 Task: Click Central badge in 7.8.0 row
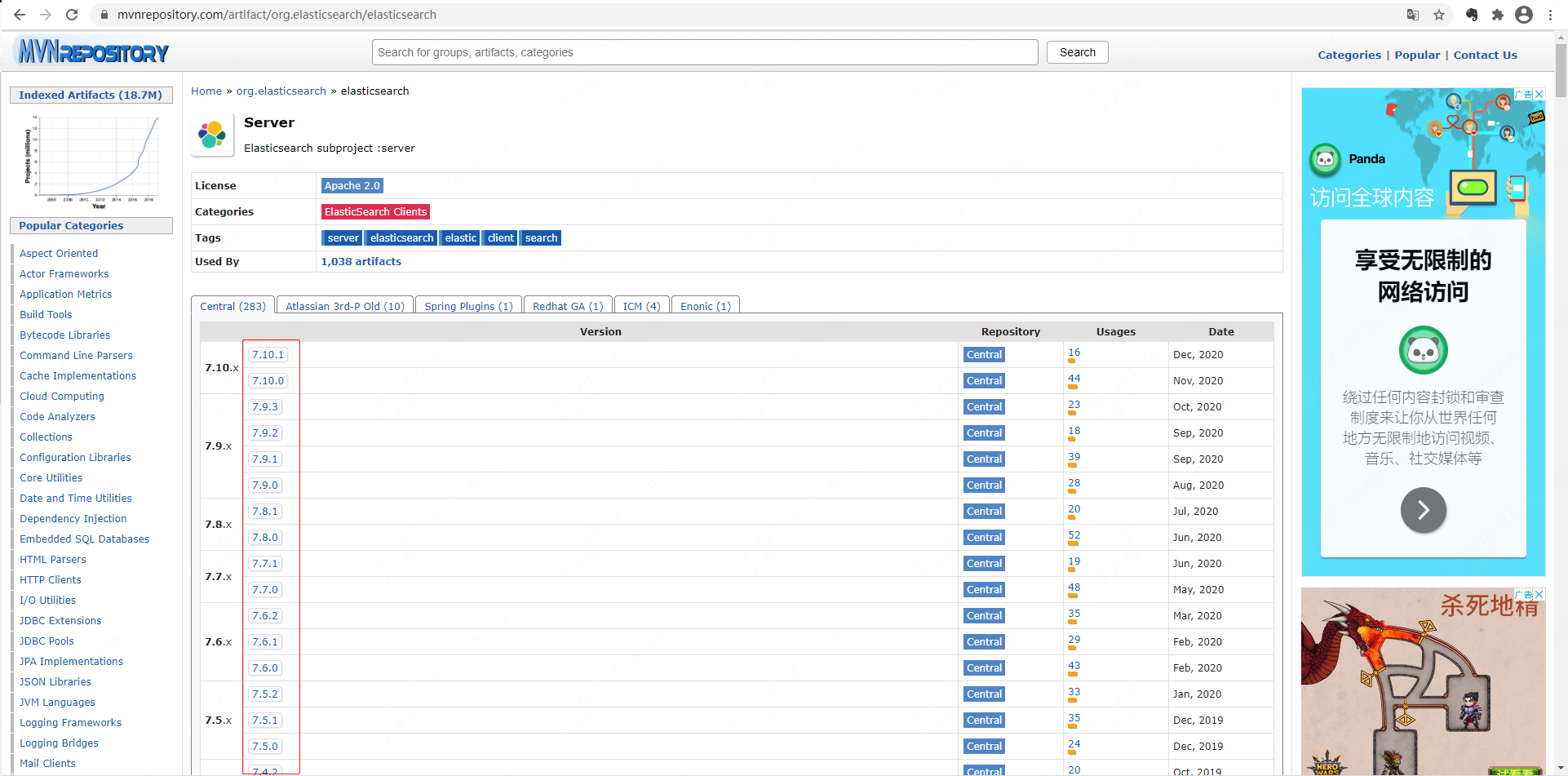984,538
